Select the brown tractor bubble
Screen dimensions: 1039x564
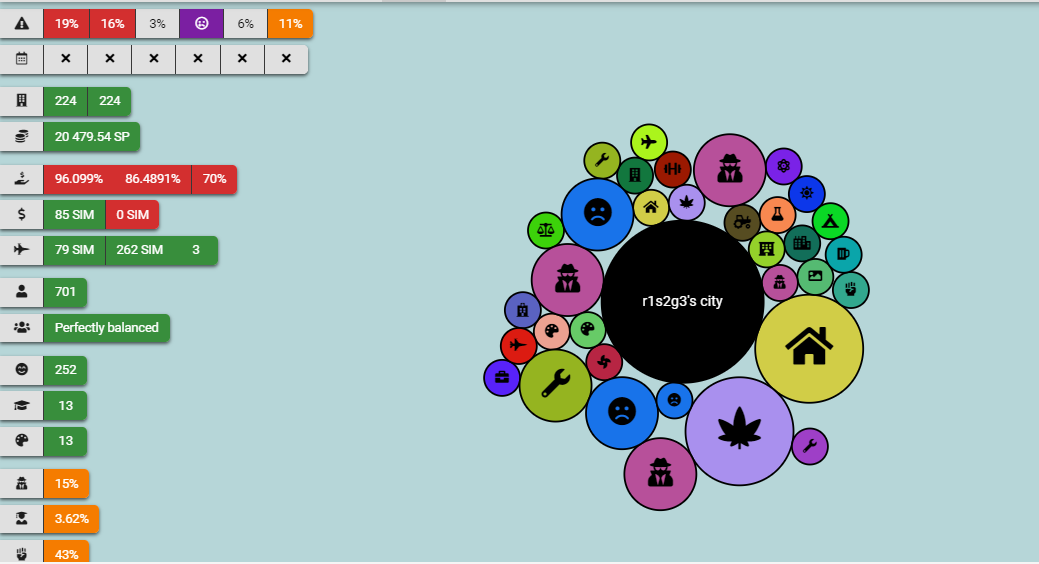(x=742, y=223)
